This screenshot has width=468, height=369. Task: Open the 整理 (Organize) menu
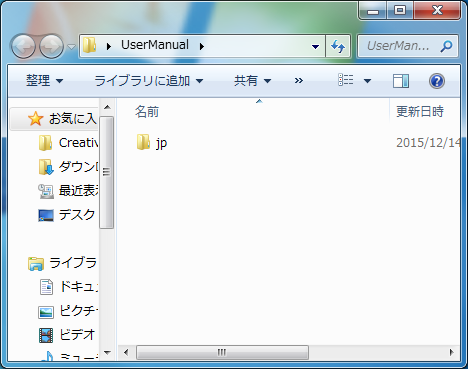44,81
